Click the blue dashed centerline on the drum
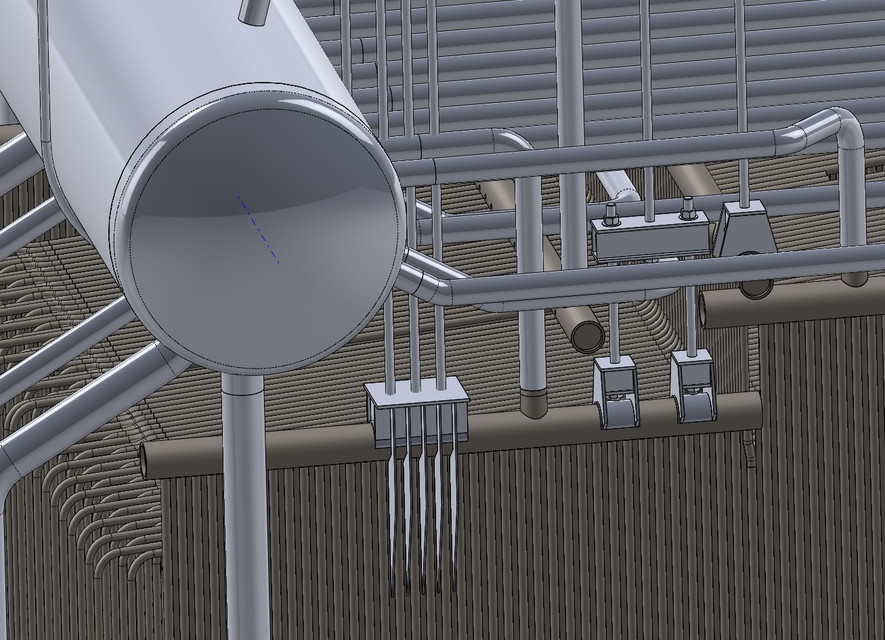Image resolution: width=885 pixels, height=640 pixels. pyautogui.click(x=258, y=230)
